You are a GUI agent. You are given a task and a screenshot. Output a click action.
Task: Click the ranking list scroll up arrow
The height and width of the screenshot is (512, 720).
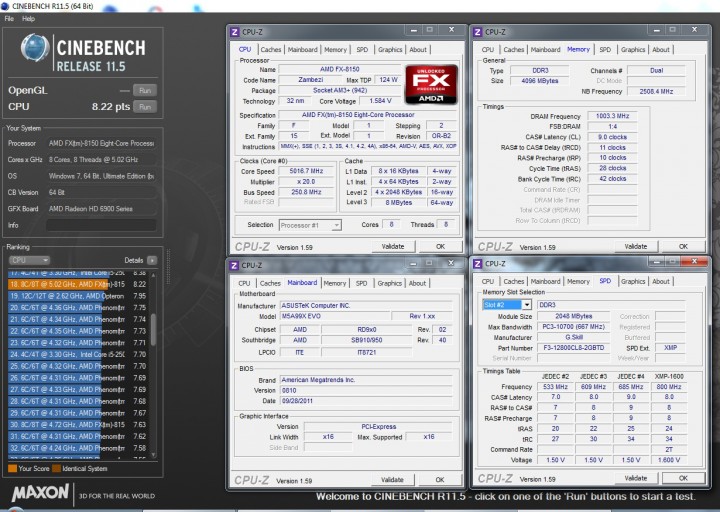coord(153,275)
